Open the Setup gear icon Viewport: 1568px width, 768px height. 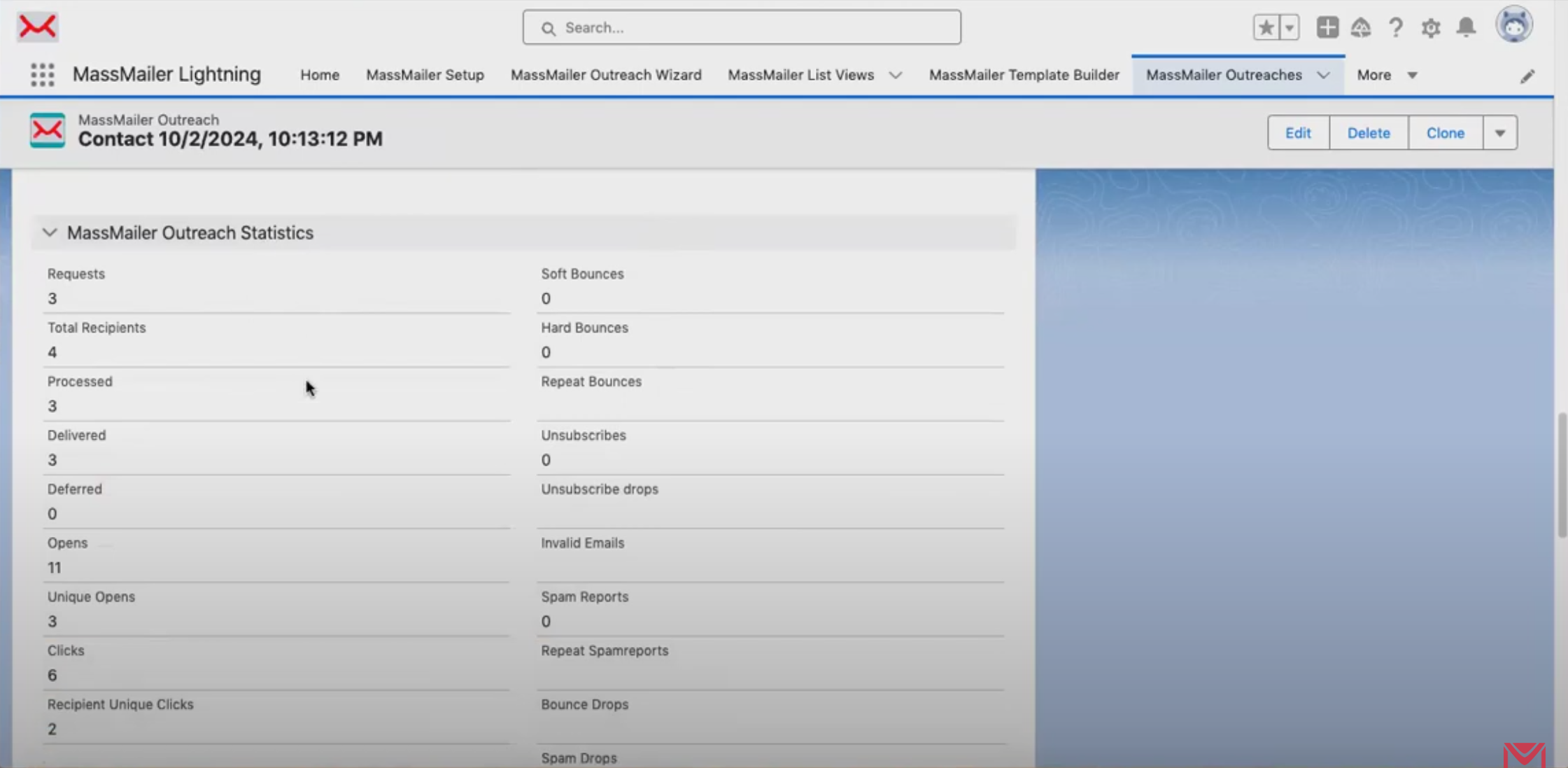pyautogui.click(x=1430, y=28)
